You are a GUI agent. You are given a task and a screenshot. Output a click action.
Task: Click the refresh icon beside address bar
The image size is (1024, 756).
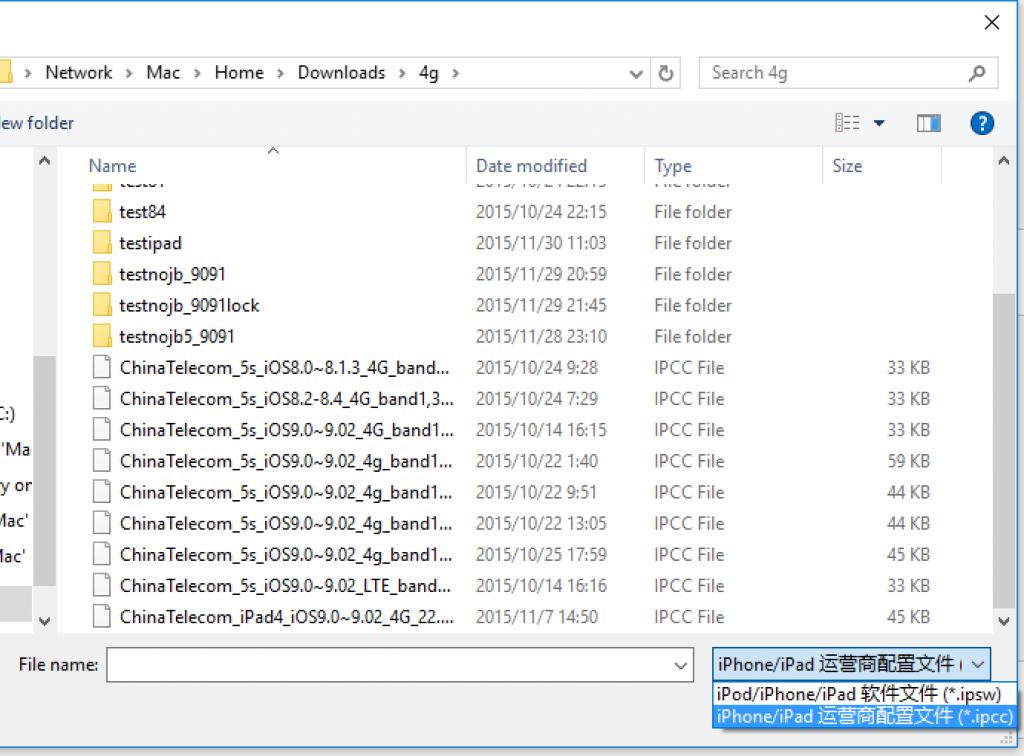(x=665, y=73)
